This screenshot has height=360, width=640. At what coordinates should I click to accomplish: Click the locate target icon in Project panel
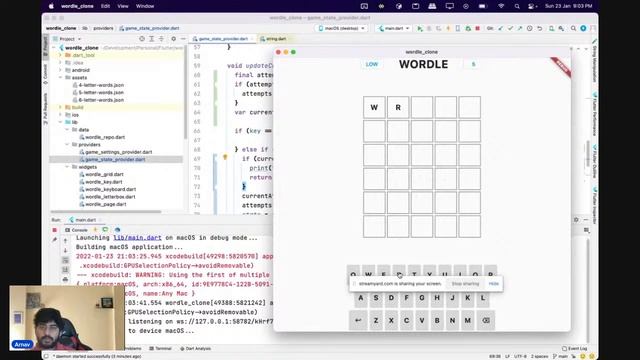click(x=142, y=39)
